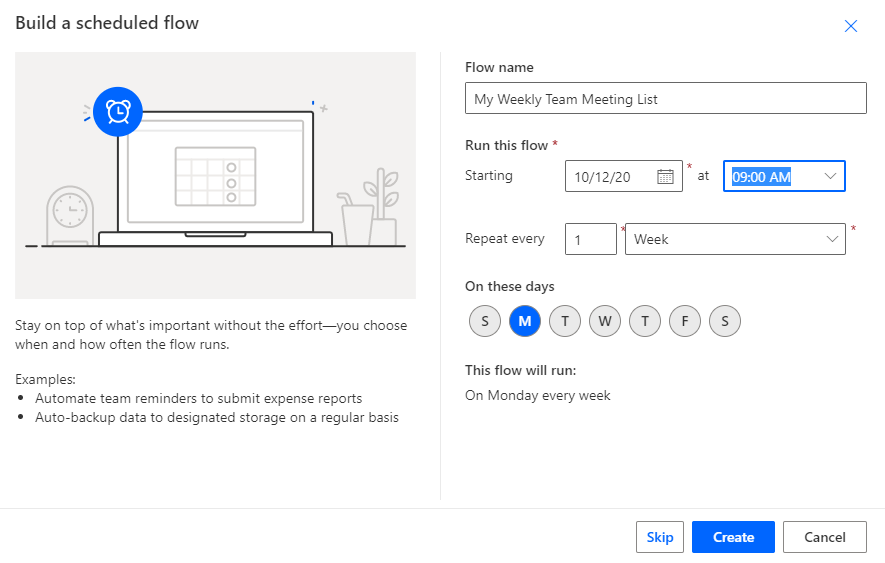Image resolution: width=885 pixels, height=563 pixels.
Task: Click the Starting date field
Action: [610, 177]
